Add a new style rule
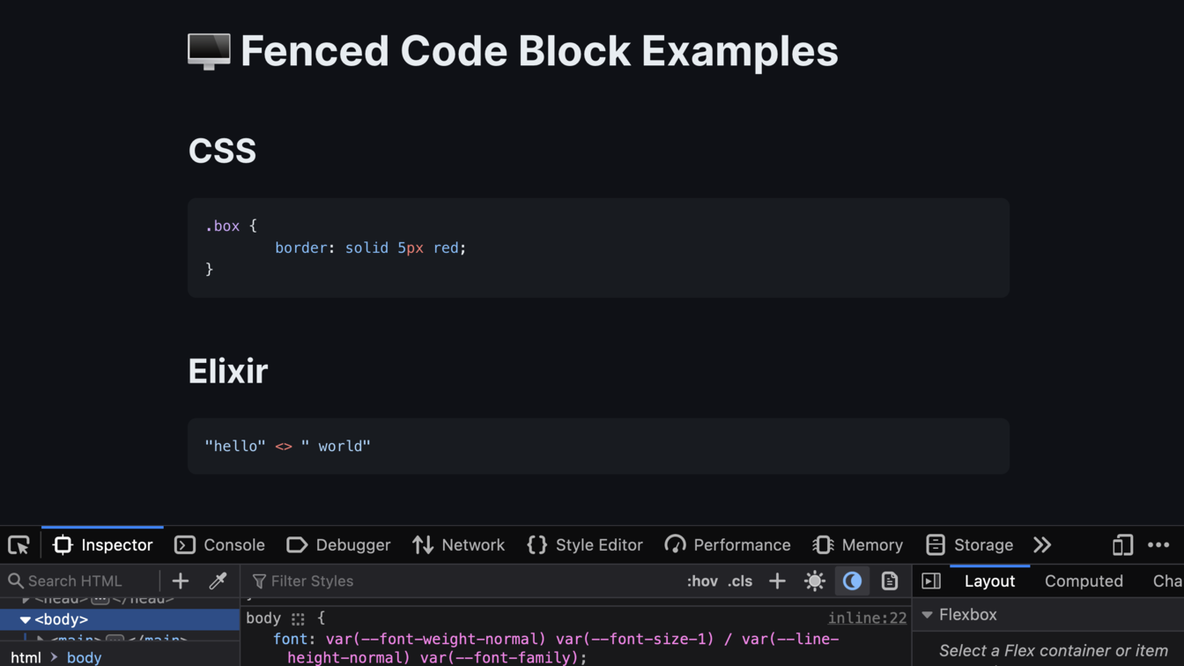Viewport: 1184px width, 666px height. pos(777,581)
